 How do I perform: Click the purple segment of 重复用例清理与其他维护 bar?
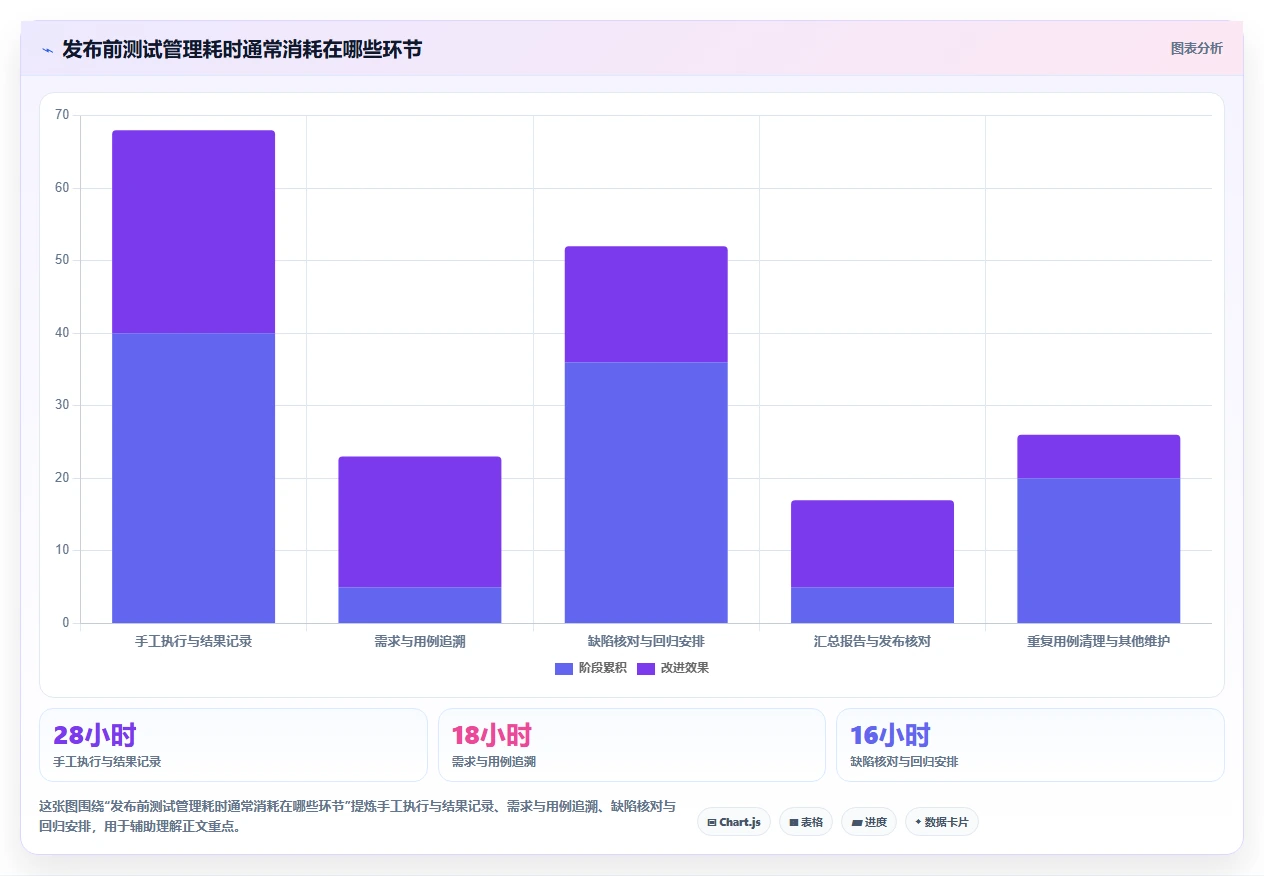point(1099,457)
